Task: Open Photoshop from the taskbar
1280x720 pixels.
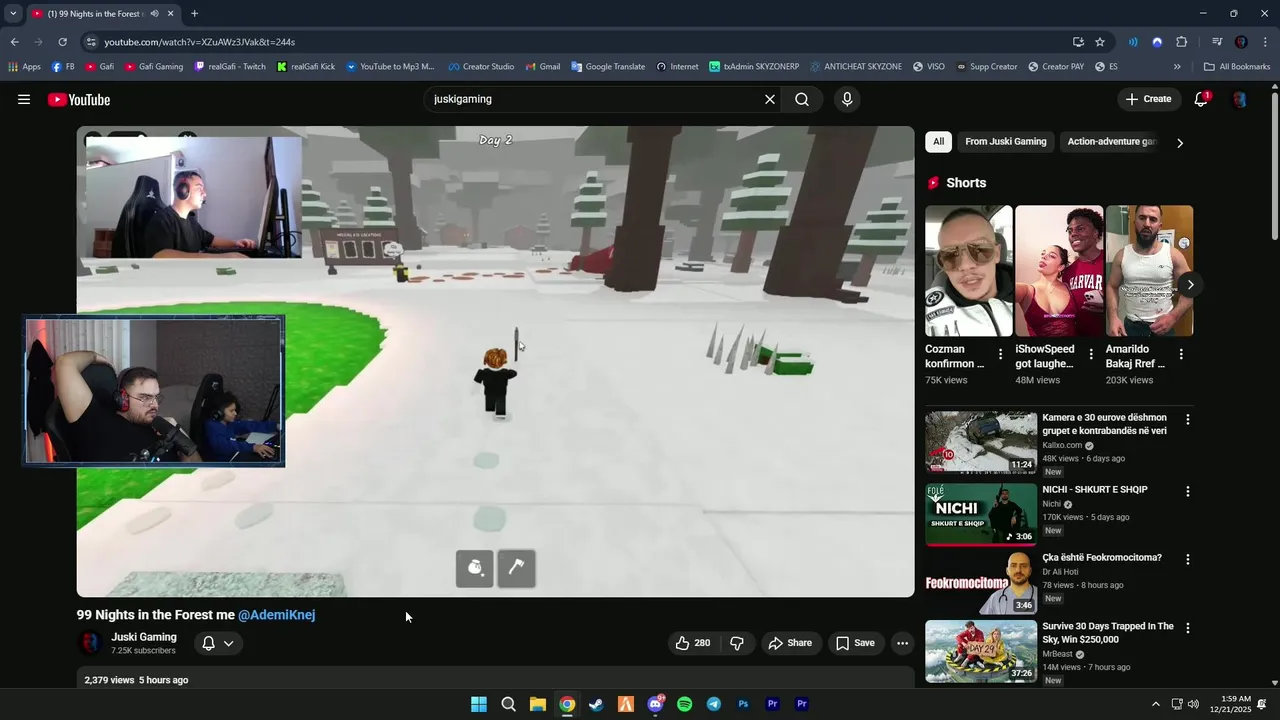Action: point(743,704)
